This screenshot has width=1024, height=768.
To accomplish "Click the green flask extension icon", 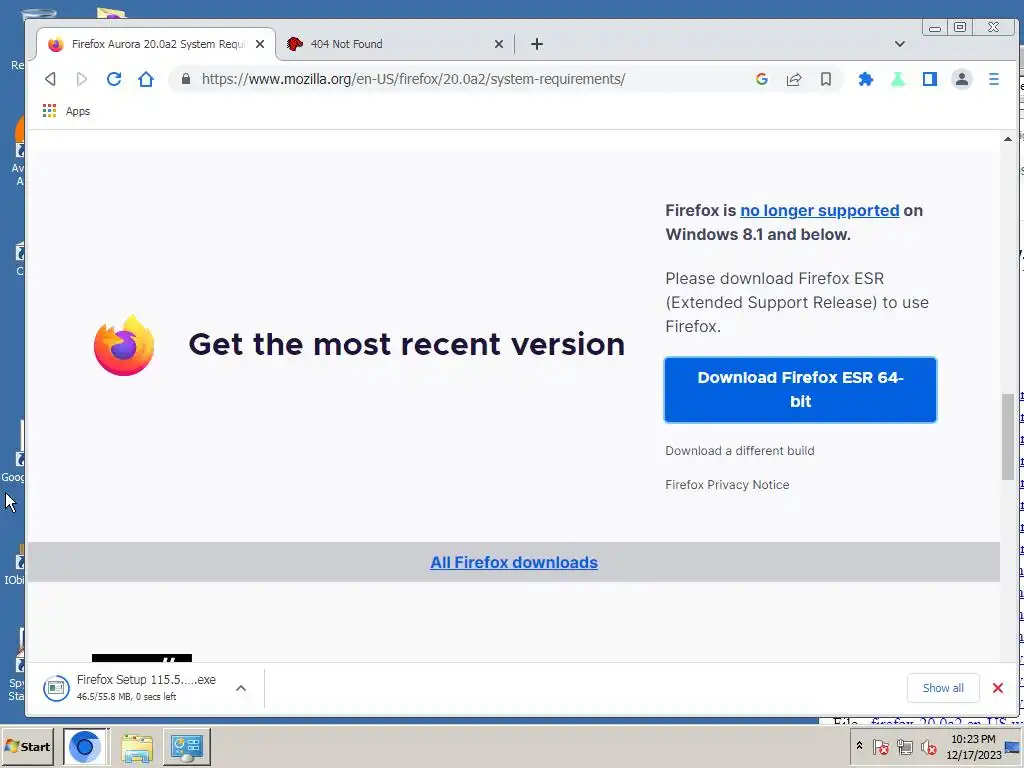I will (x=898, y=79).
